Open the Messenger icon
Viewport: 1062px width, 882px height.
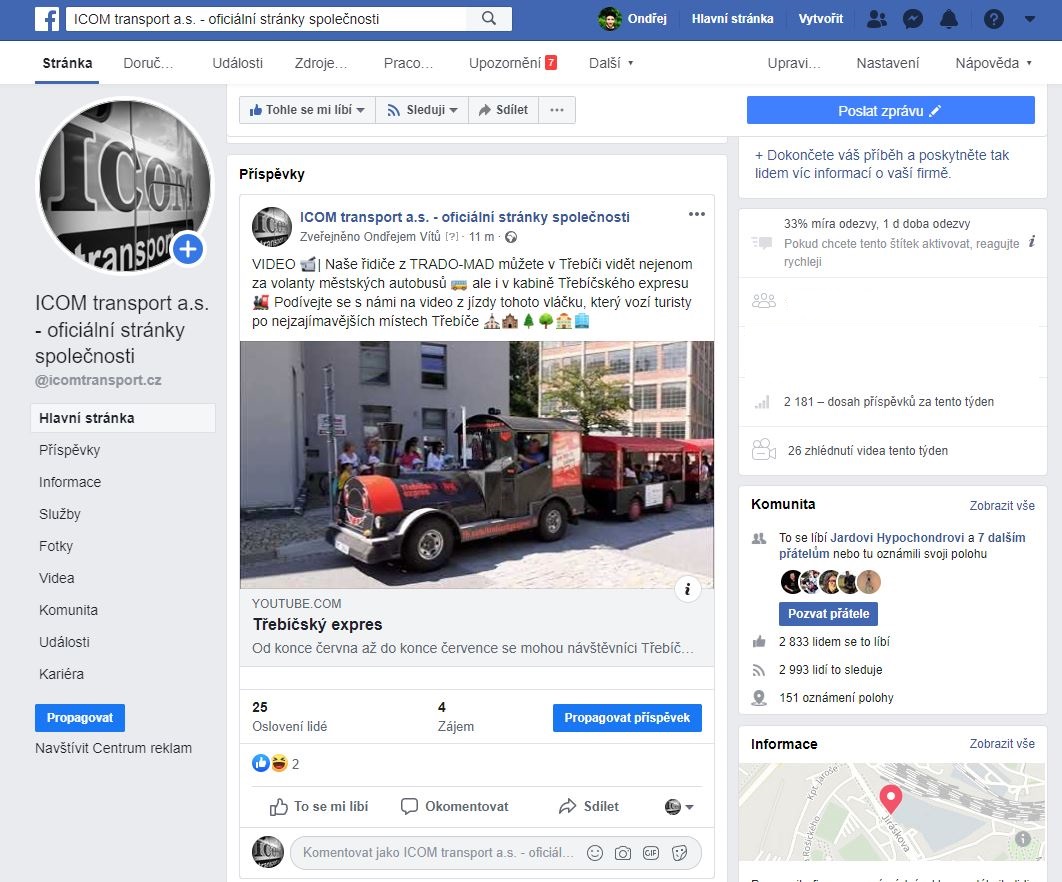pyautogui.click(x=913, y=19)
